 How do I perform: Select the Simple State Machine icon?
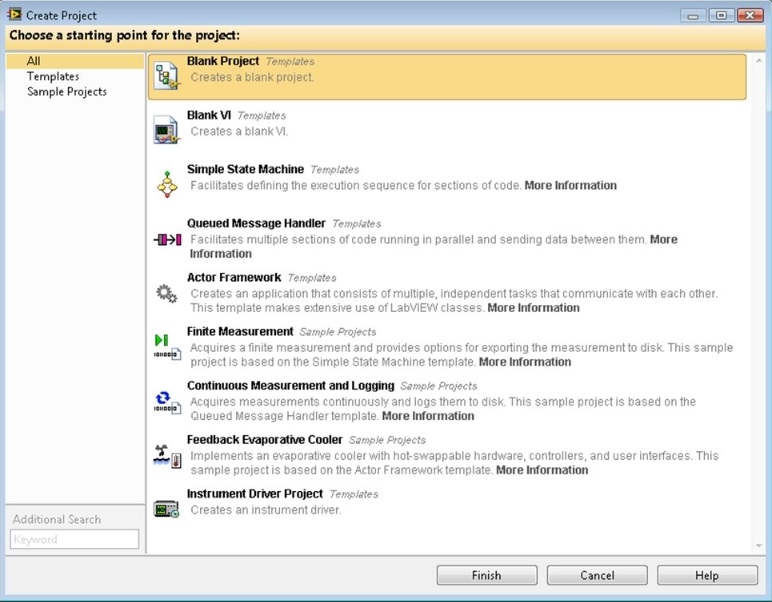166,185
